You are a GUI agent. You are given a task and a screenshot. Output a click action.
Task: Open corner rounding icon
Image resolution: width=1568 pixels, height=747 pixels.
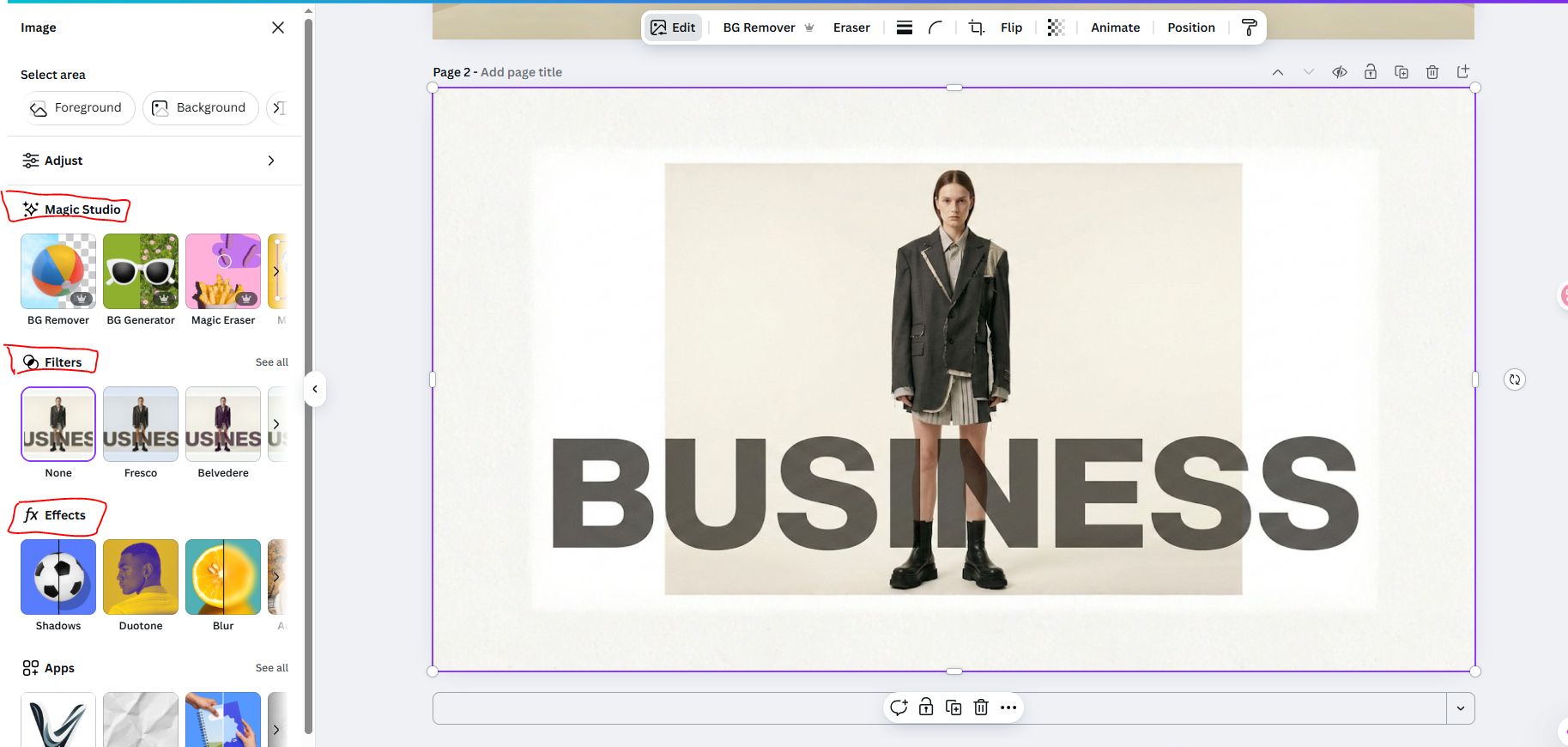click(935, 27)
